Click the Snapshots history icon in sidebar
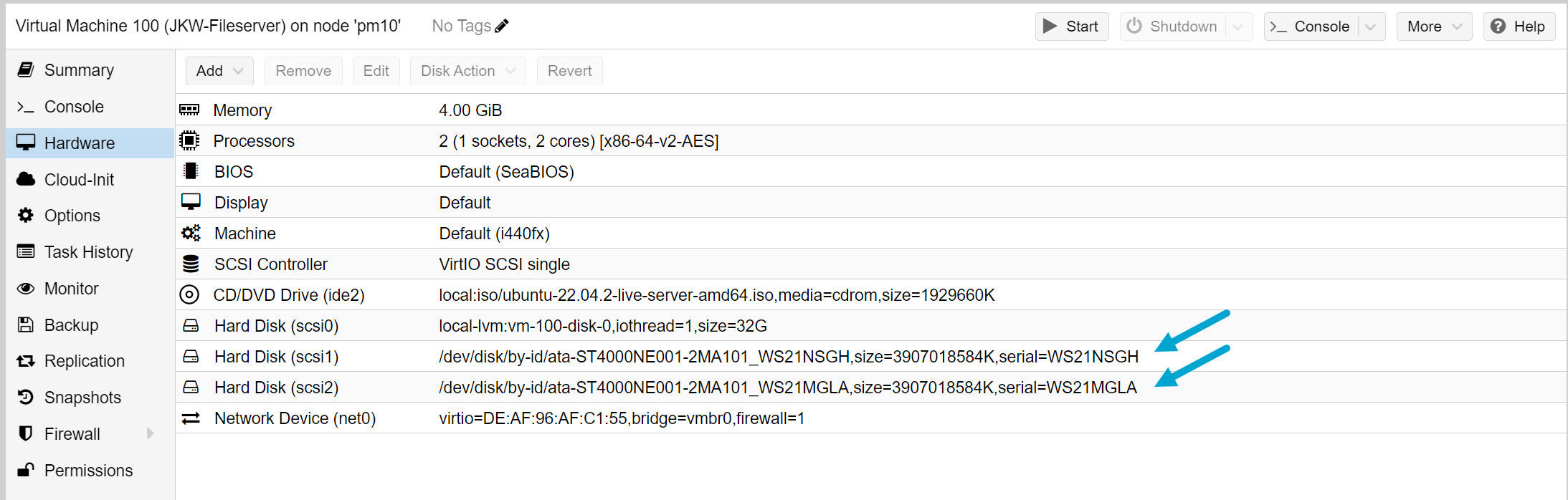This screenshot has height=500, width=1568. tap(26, 397)
